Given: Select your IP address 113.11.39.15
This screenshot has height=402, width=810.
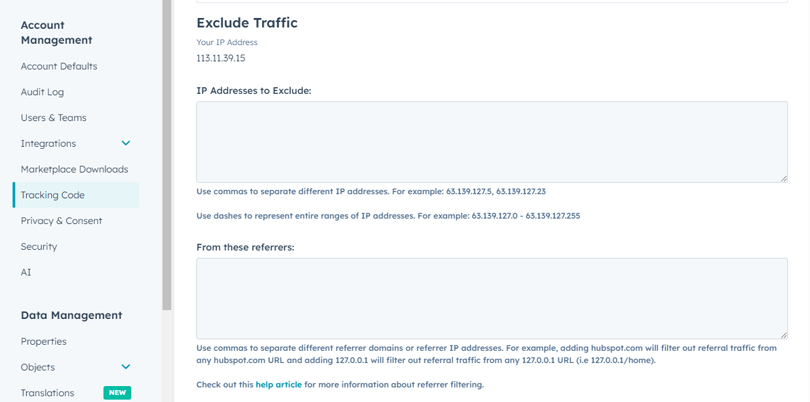Looking at the screenshot, I should pyautogui.click(x=221, y=58).
